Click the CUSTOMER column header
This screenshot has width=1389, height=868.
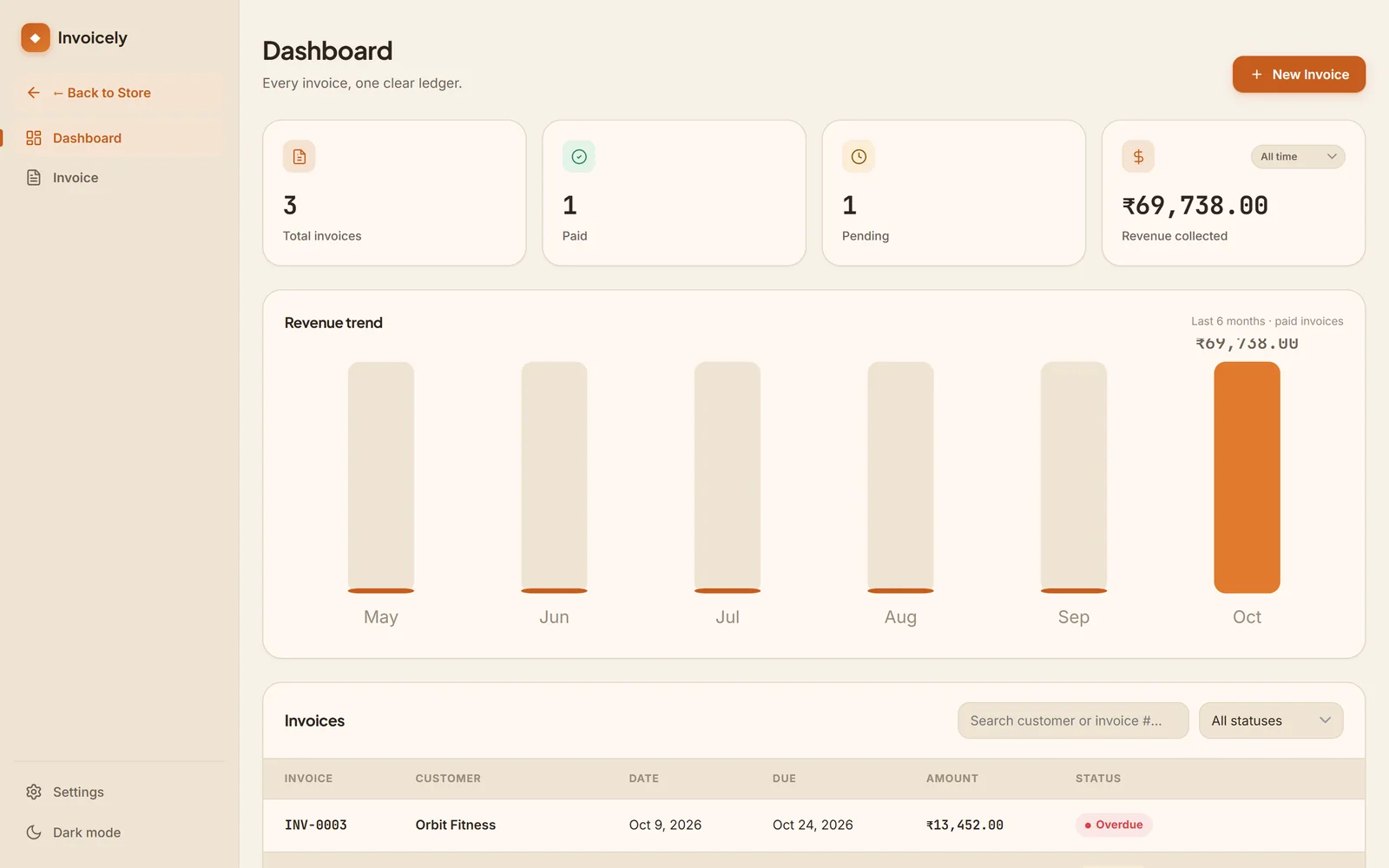[x=448, y=779]
